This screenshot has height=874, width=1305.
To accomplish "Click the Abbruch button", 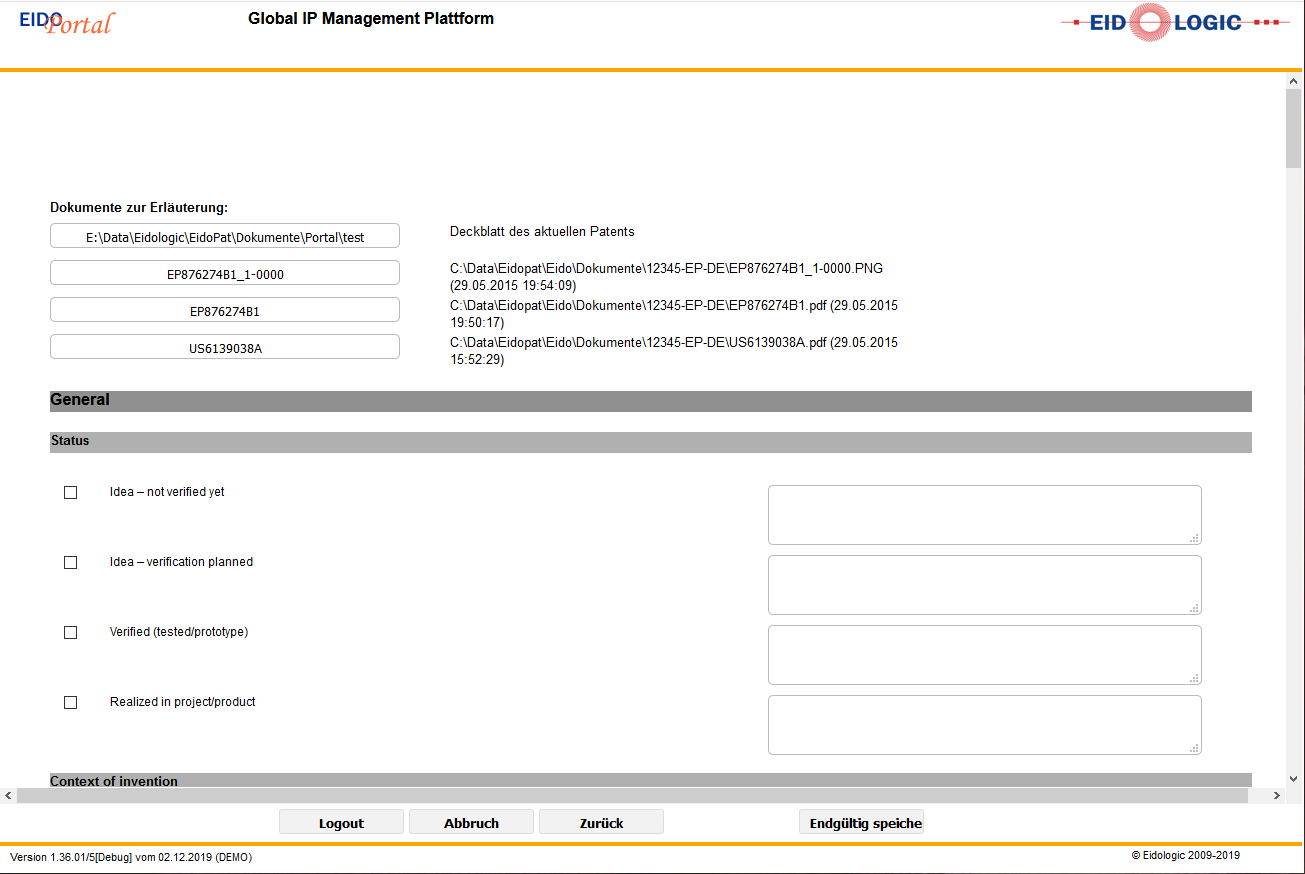I will pyautogui.click(x=471, y=822).
